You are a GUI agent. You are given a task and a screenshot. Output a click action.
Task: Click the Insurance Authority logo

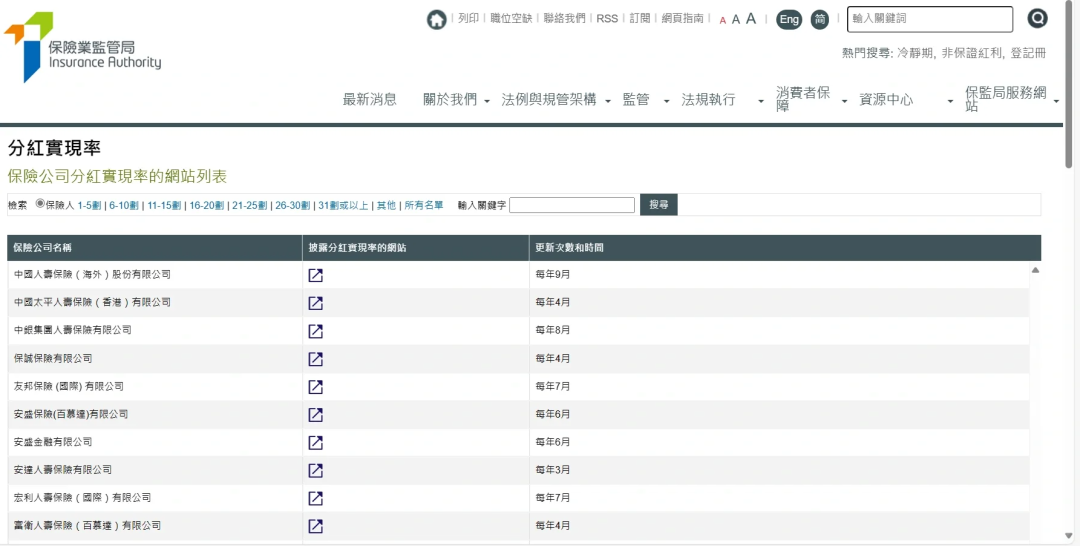pyautogui.click(x=83, y=47)
